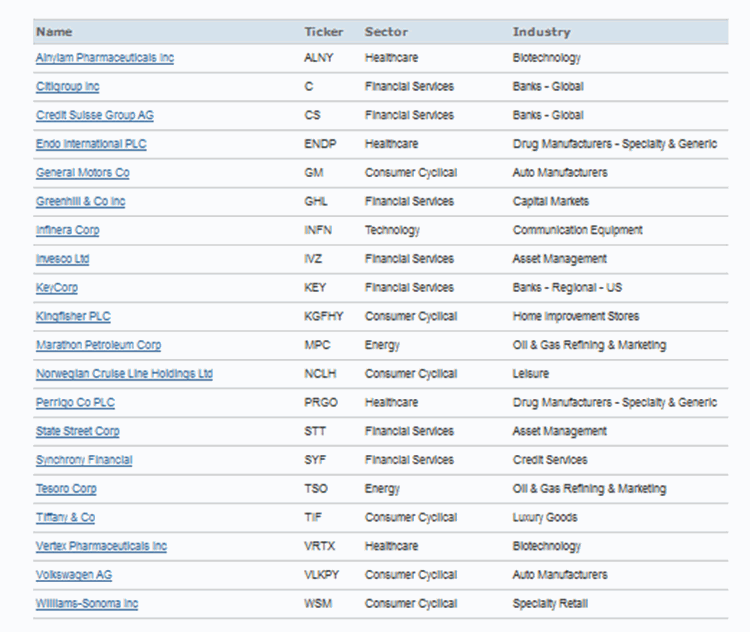Open the Tesoro Corp link
Image resolution: width=750 pixels, height=632 pixels.
[66, 488]
